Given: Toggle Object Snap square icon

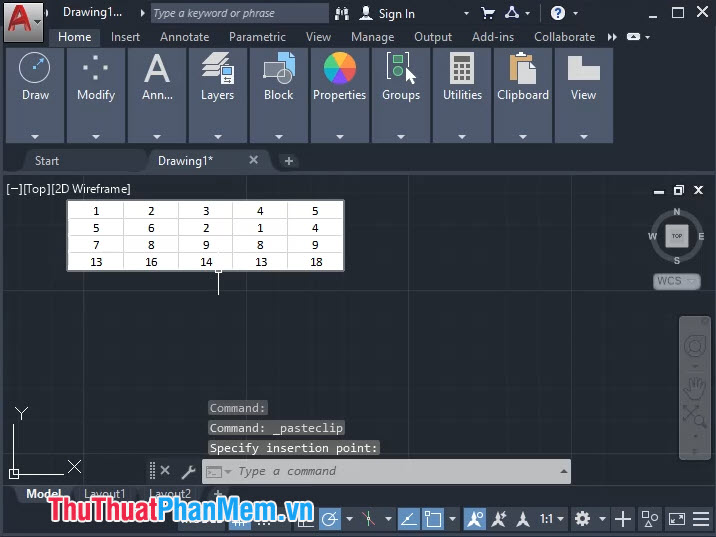Looking at the screenshot, I should 433,519.
